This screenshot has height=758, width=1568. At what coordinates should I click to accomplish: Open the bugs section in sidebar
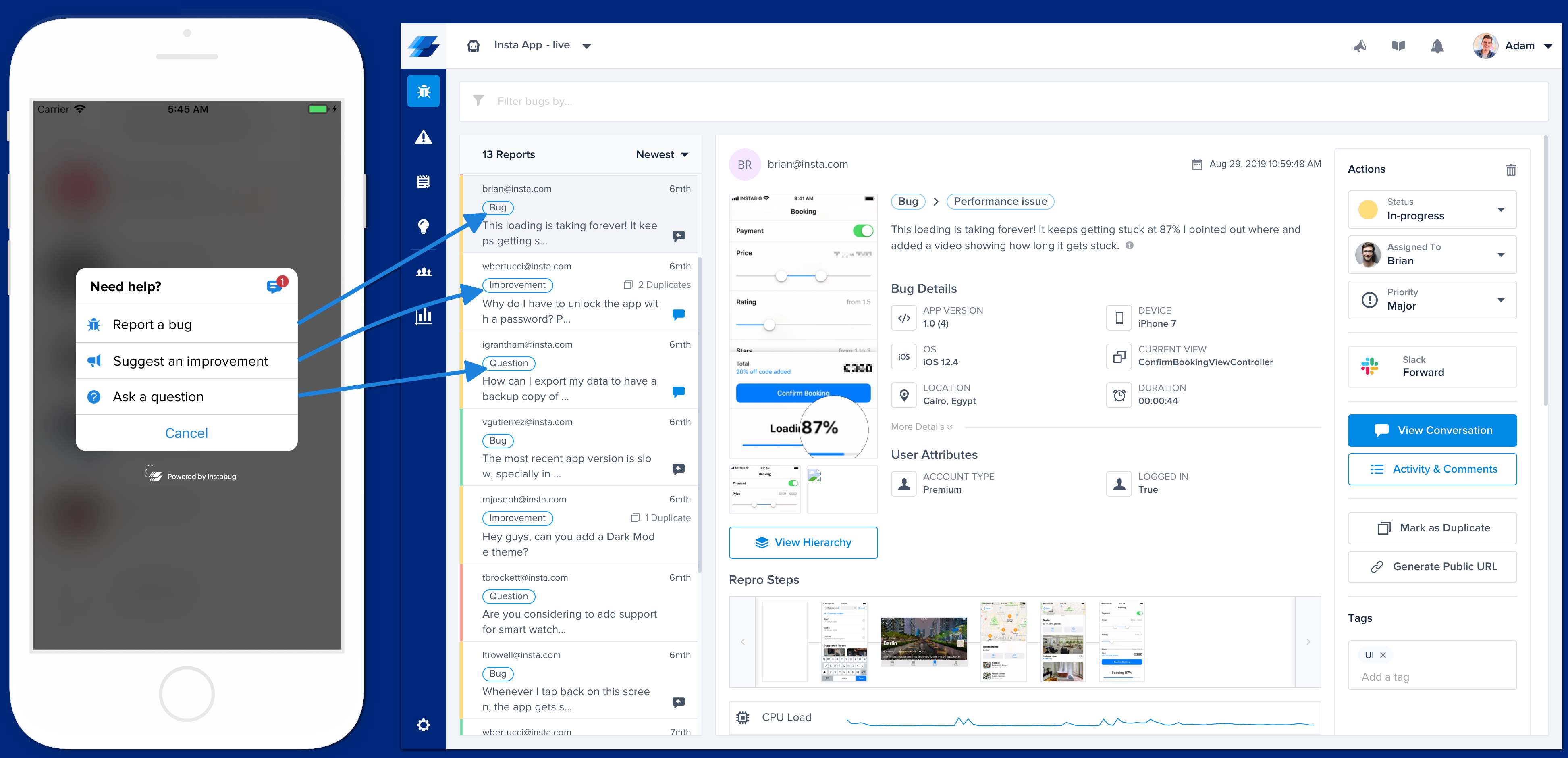click(423, 92)
